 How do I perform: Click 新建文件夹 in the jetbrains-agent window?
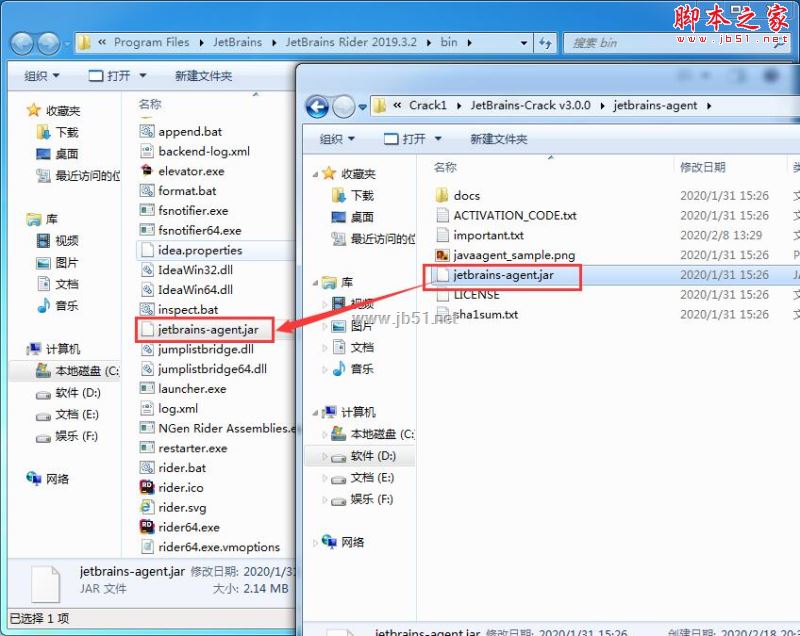(498, 139)
